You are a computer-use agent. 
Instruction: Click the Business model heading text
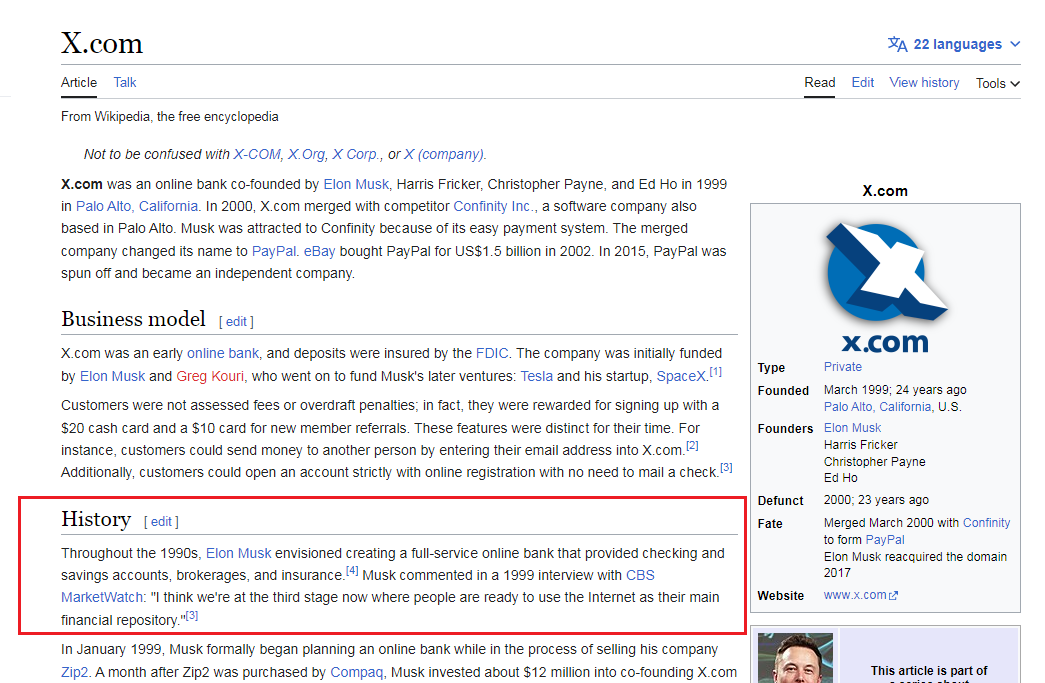[x=133, y=319]
